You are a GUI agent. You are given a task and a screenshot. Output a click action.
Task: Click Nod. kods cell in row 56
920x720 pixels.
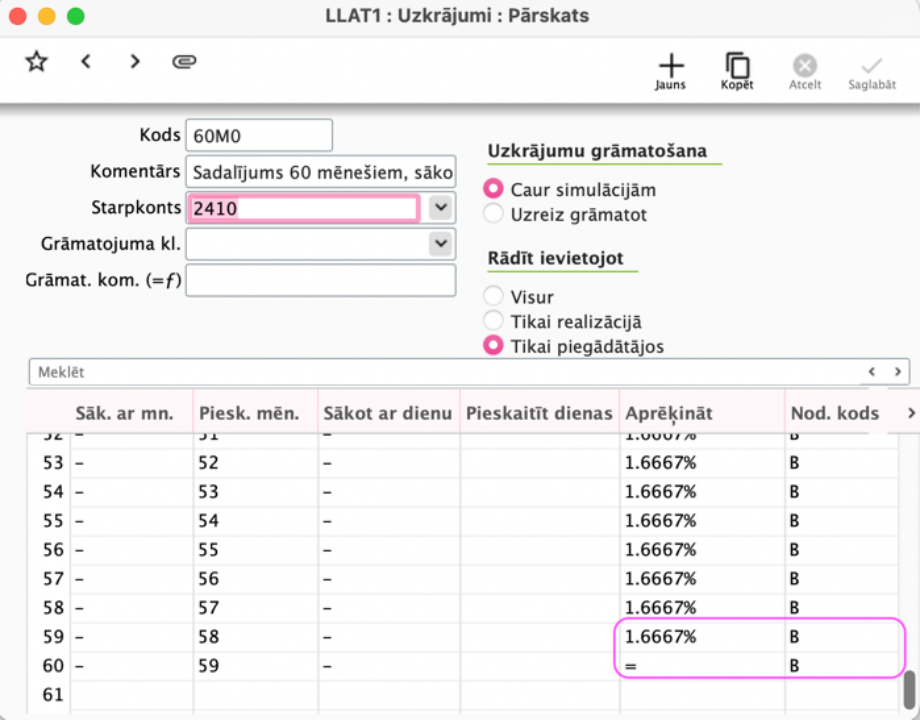point(841,550)
